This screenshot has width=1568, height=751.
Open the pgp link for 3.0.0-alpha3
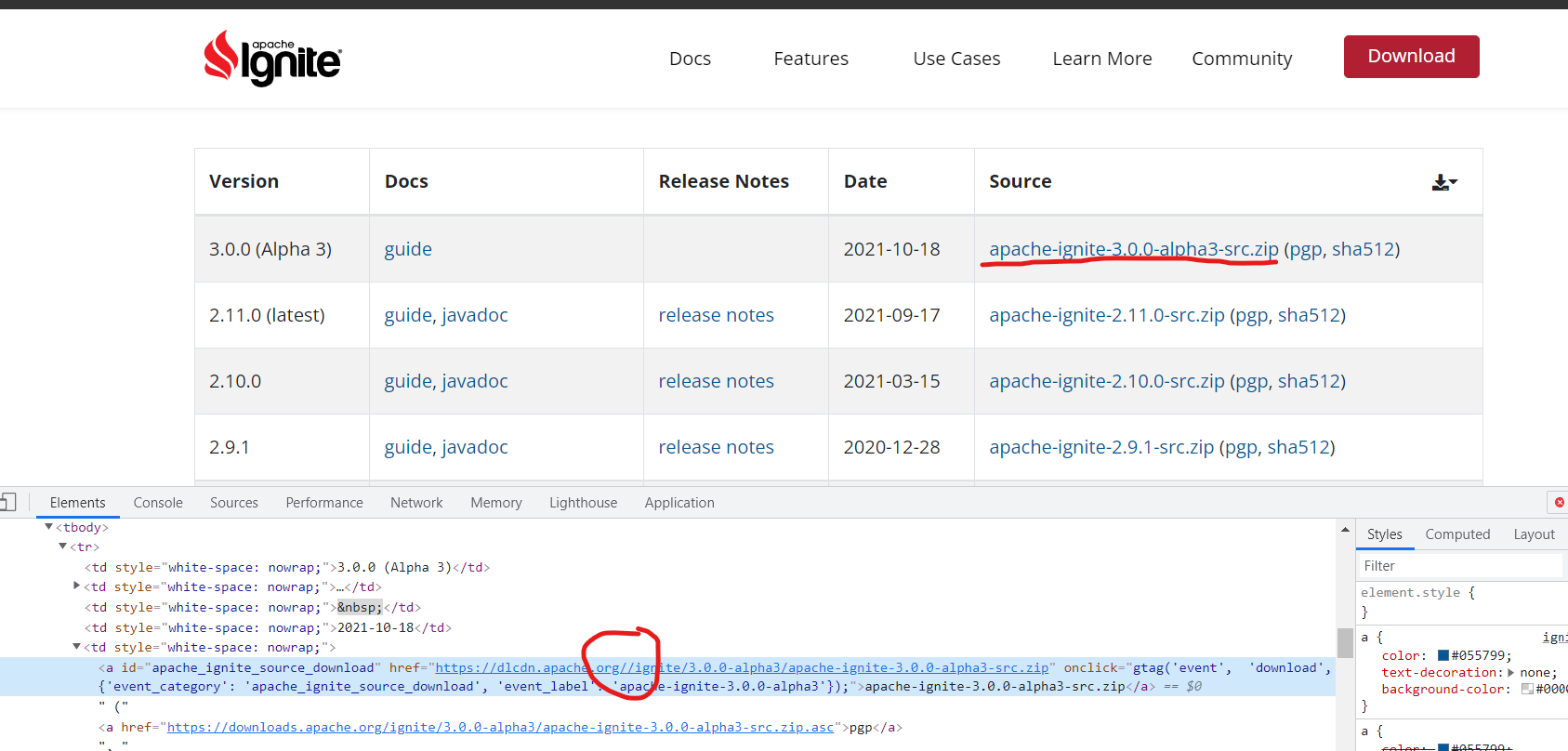coord(1305,249)
